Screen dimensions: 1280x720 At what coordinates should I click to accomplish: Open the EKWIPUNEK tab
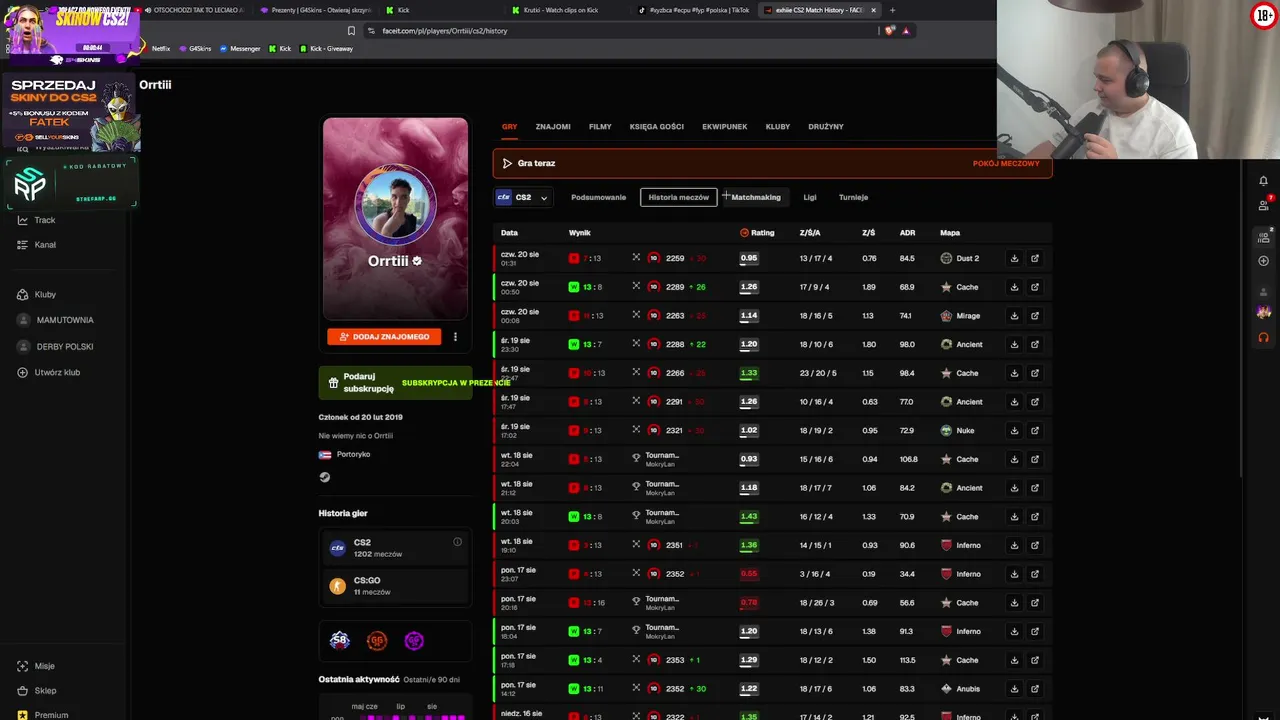[x=725, y=127]
